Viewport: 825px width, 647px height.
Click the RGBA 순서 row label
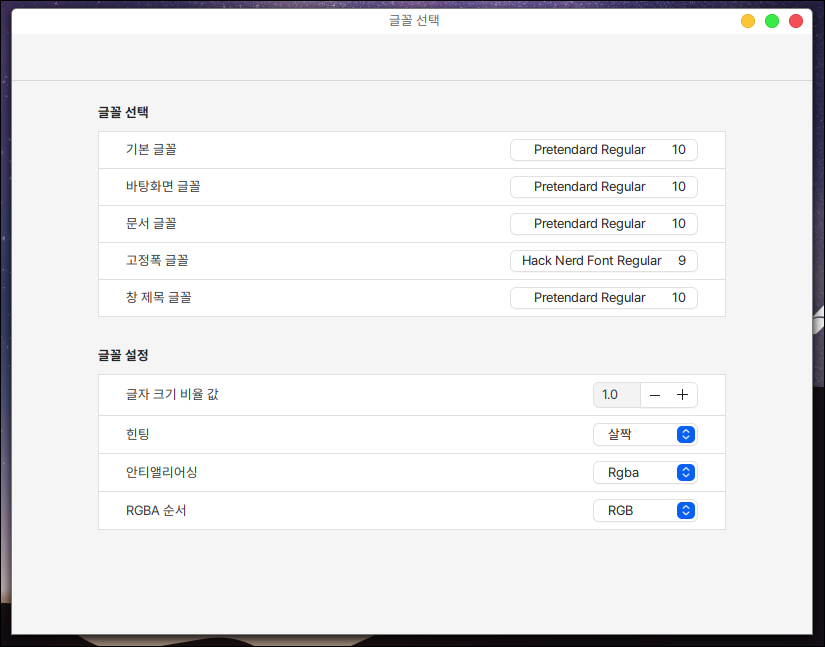coord(156,511)
